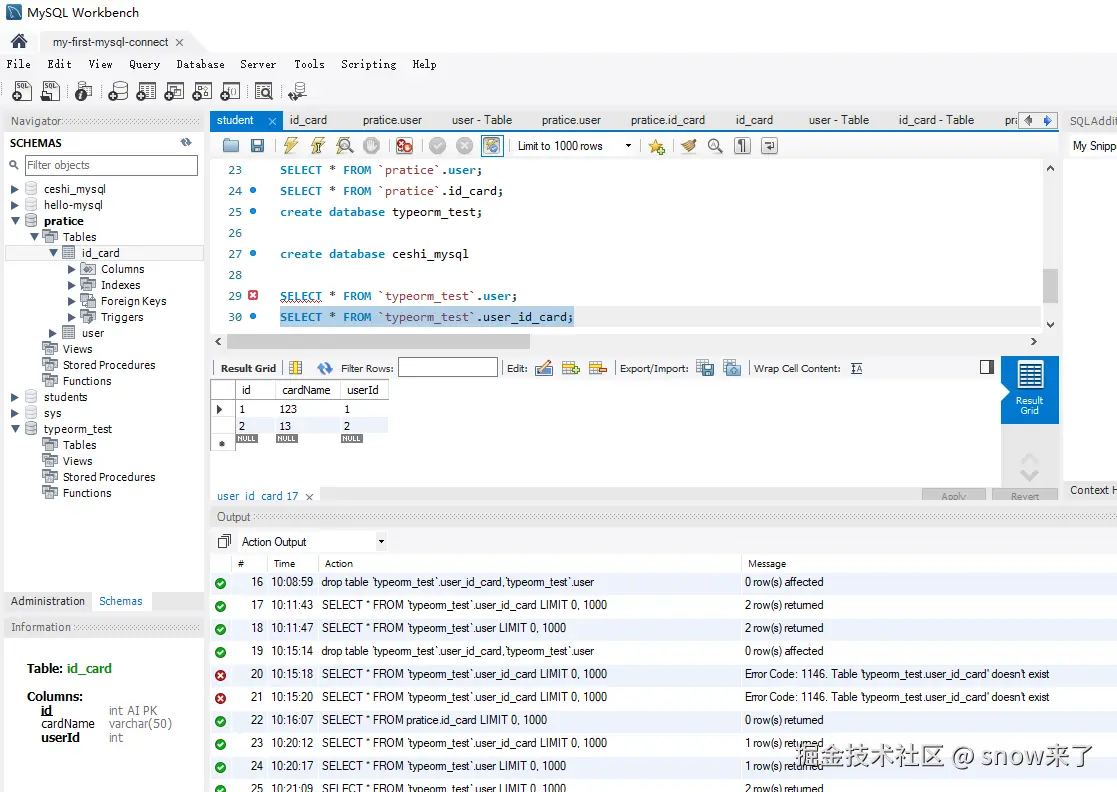
Task: Expand the ceshi_mysql schema
Action: tap(14, 189)
